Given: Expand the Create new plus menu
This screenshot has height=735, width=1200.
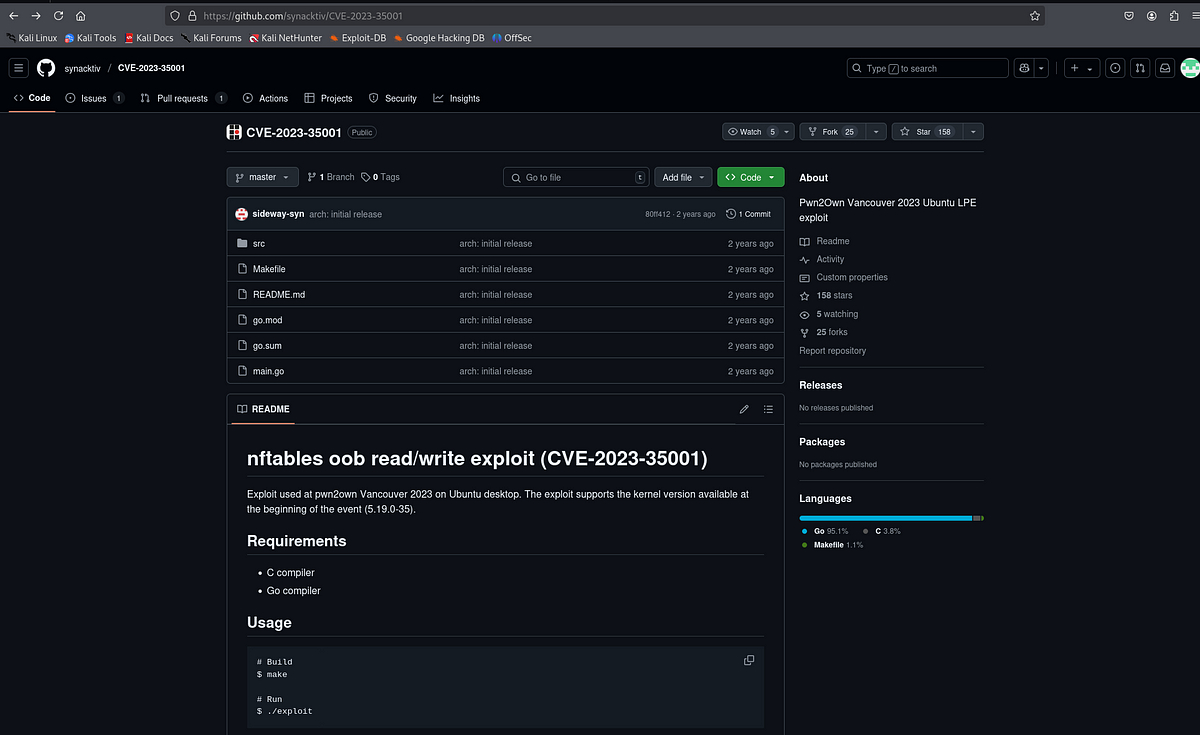Looking at the screenshot, I should pos(1081,68).
